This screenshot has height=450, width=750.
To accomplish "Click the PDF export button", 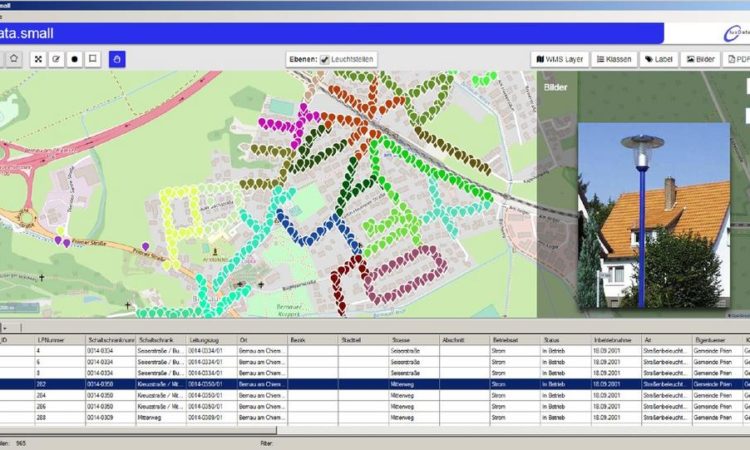I will (x=737, y=59).
